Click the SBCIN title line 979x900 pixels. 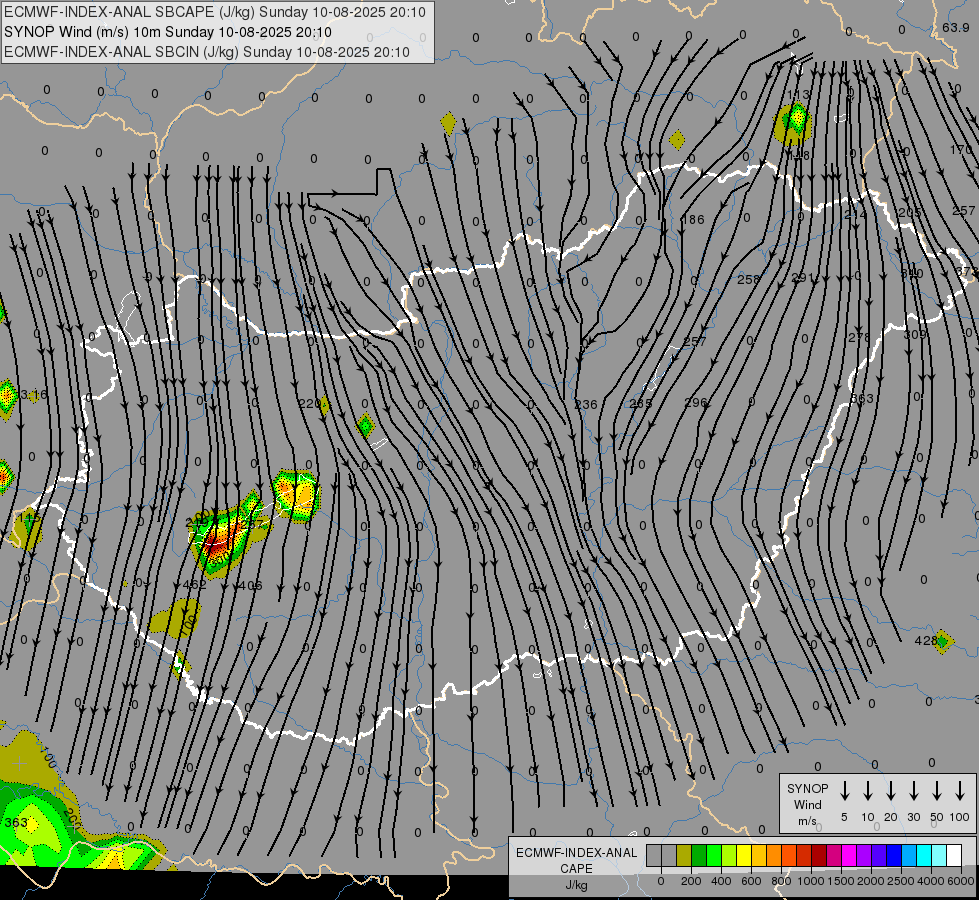coord(207,52)
